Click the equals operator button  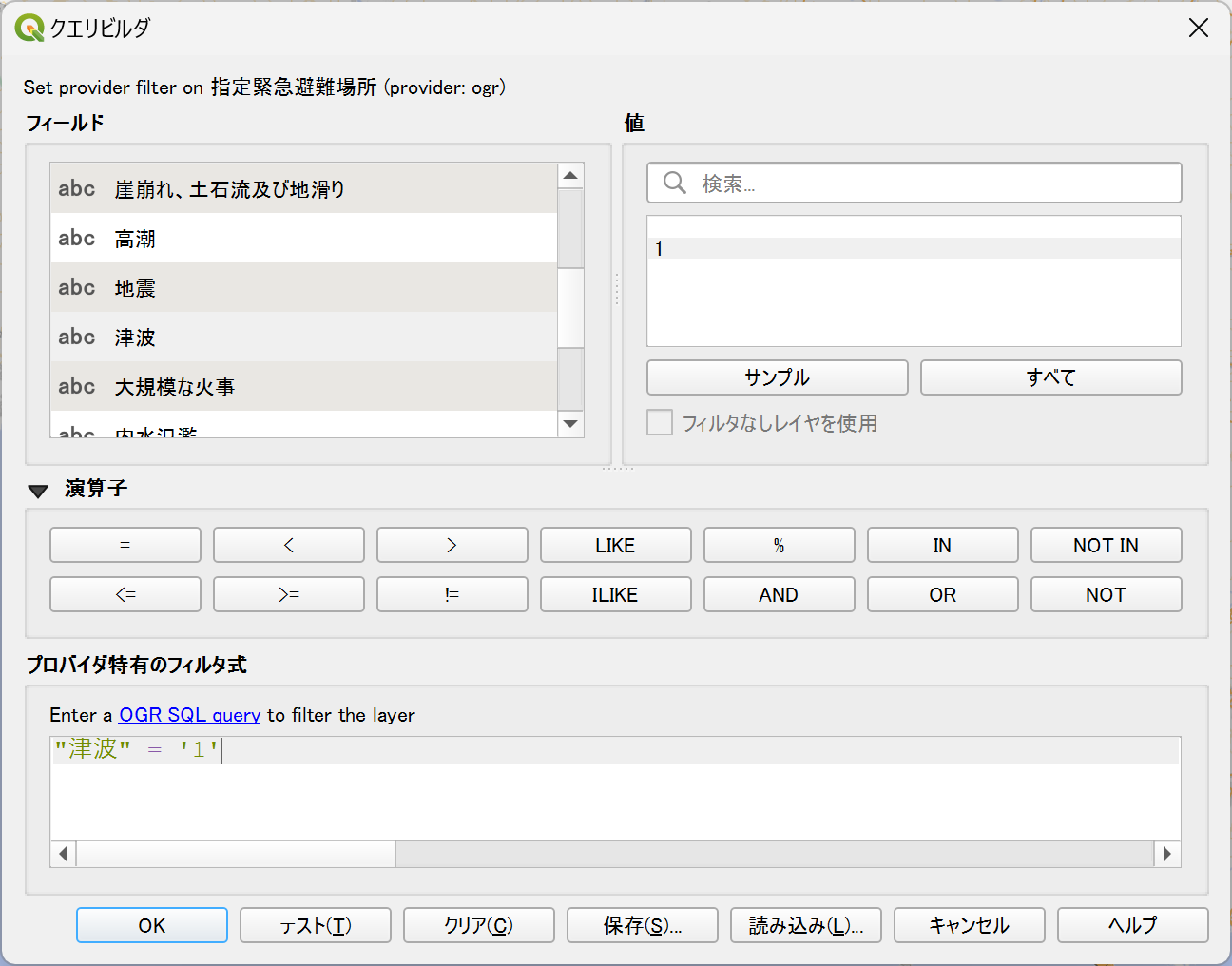pyautogui.click(x=125, y=545)
